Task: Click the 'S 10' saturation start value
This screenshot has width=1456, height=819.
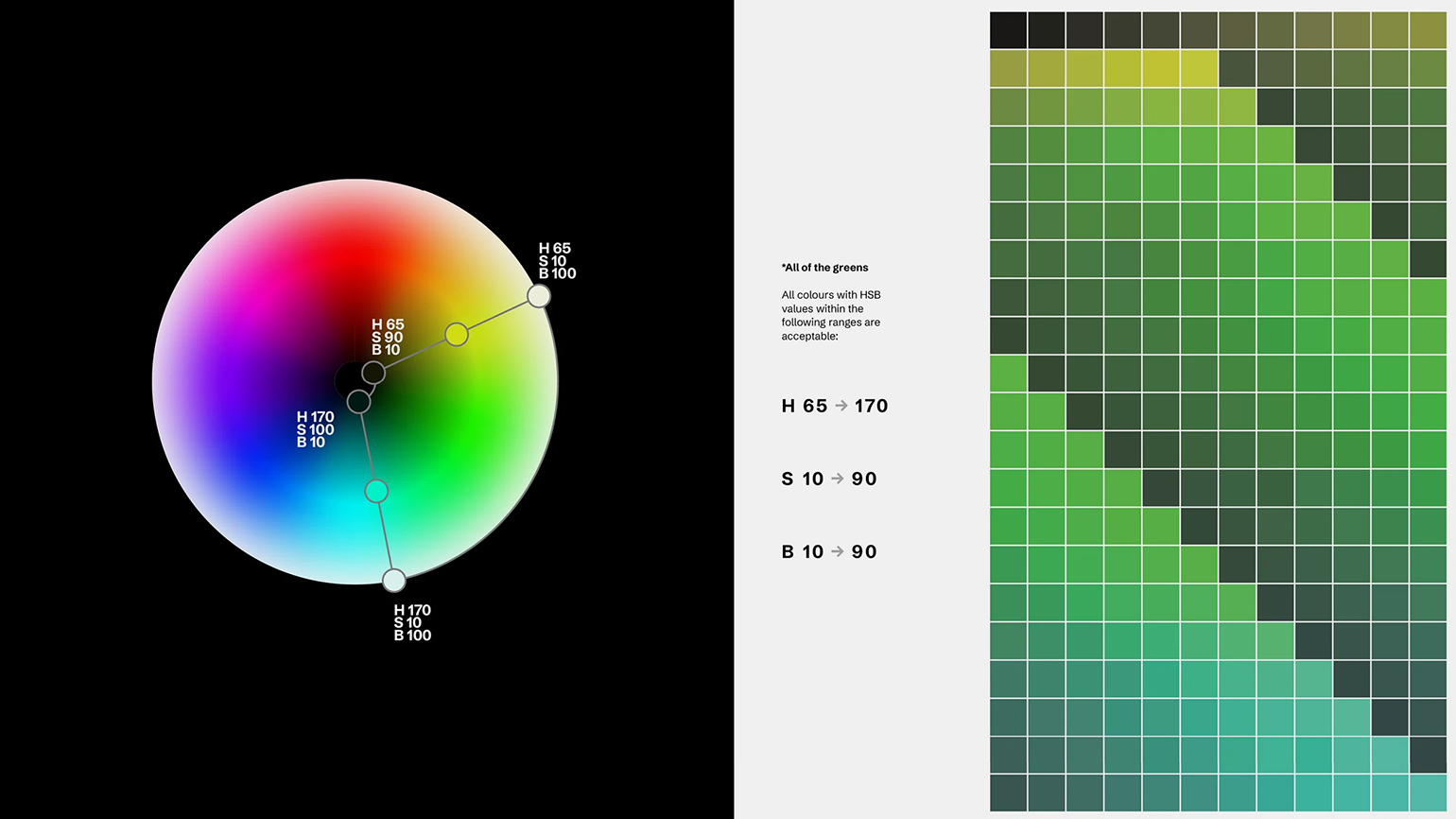Action: pos(803,479)
